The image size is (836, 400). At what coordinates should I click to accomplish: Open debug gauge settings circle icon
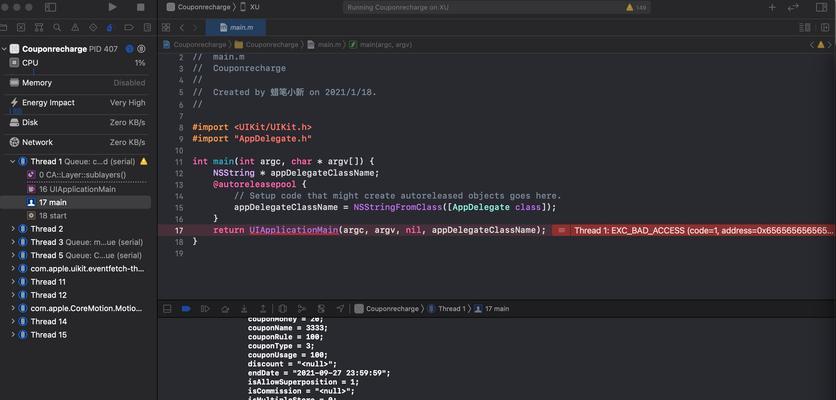141,49
